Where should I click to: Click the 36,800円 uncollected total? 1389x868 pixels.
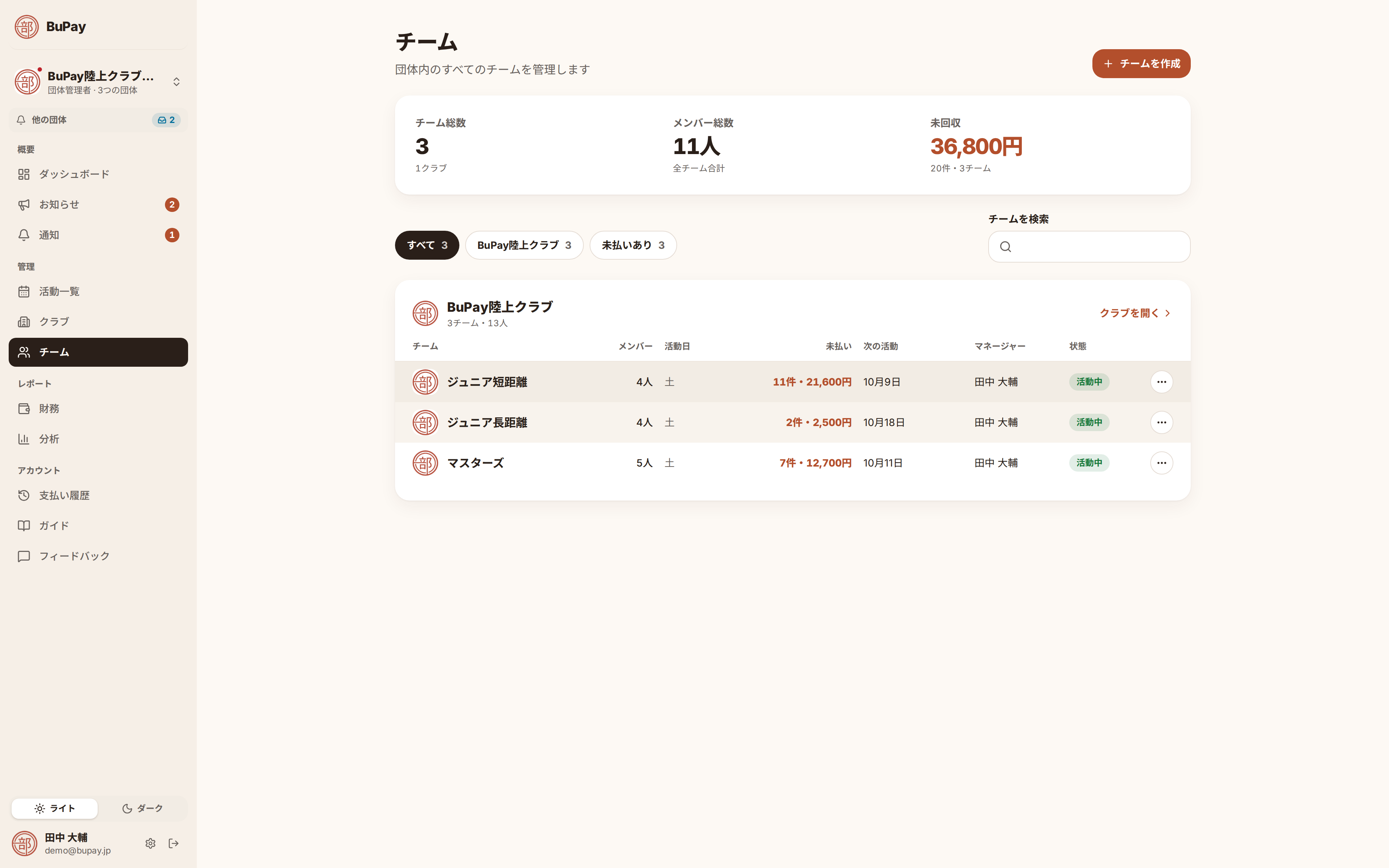pyautogui.click(x=976, y=146)
